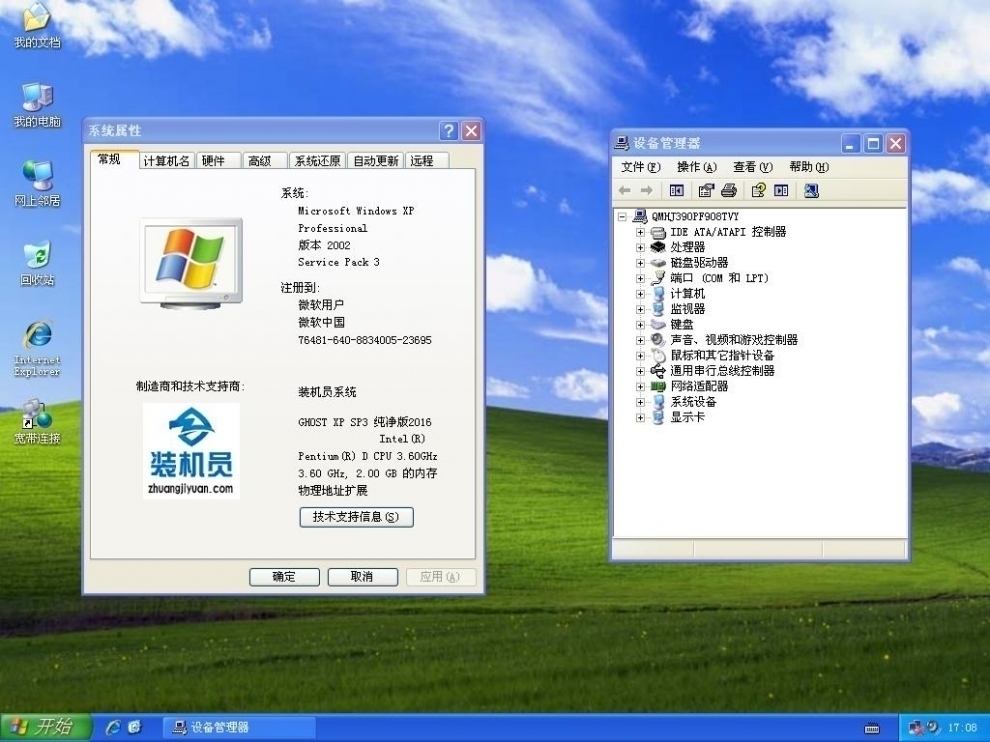Expand the 处理器 processor node
Image resolution: width=990 pixels, height=742 pixels.
click(640, 247)
